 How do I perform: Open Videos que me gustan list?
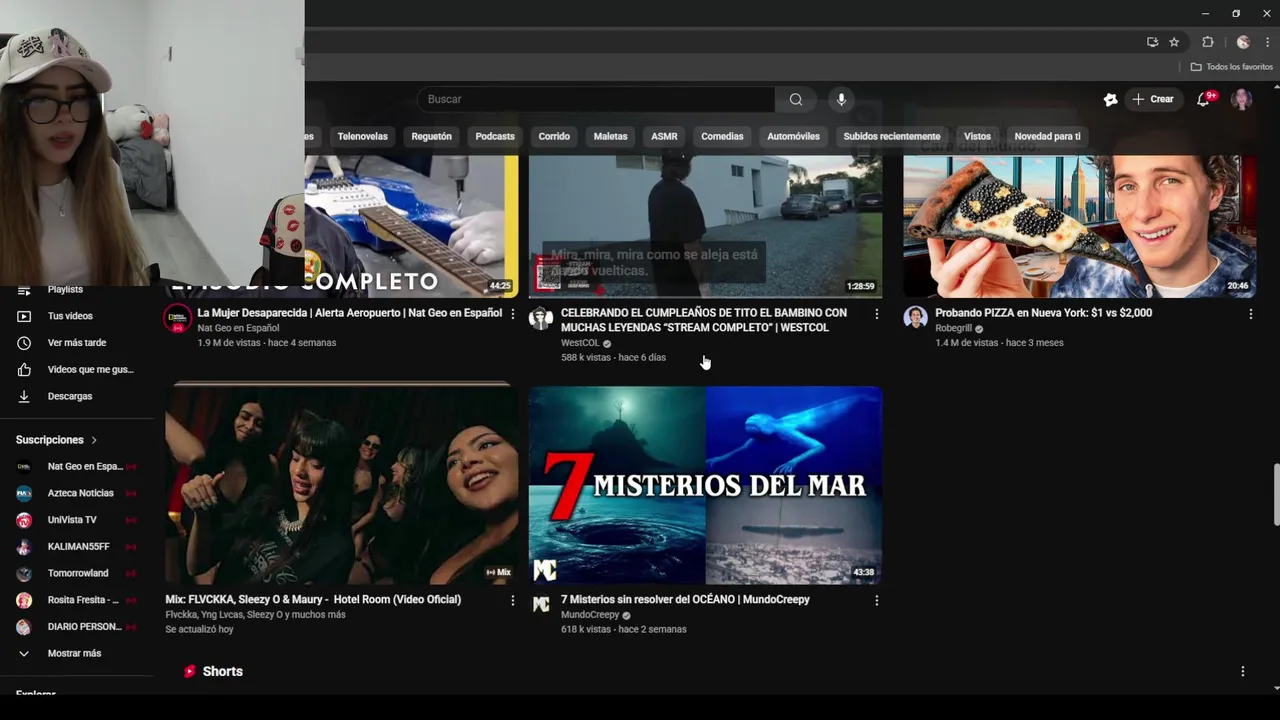(78, 370)
